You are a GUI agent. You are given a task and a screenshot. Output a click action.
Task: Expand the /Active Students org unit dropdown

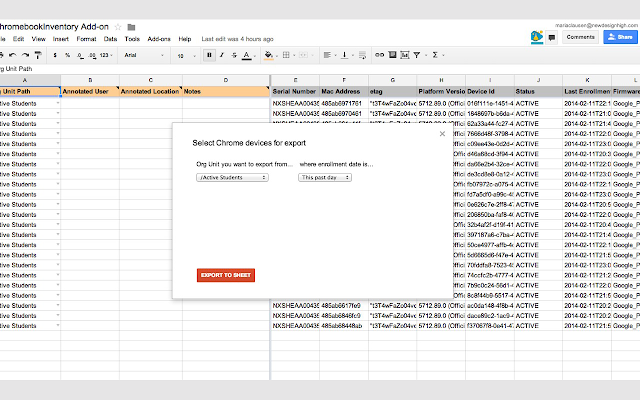(232, 178)
